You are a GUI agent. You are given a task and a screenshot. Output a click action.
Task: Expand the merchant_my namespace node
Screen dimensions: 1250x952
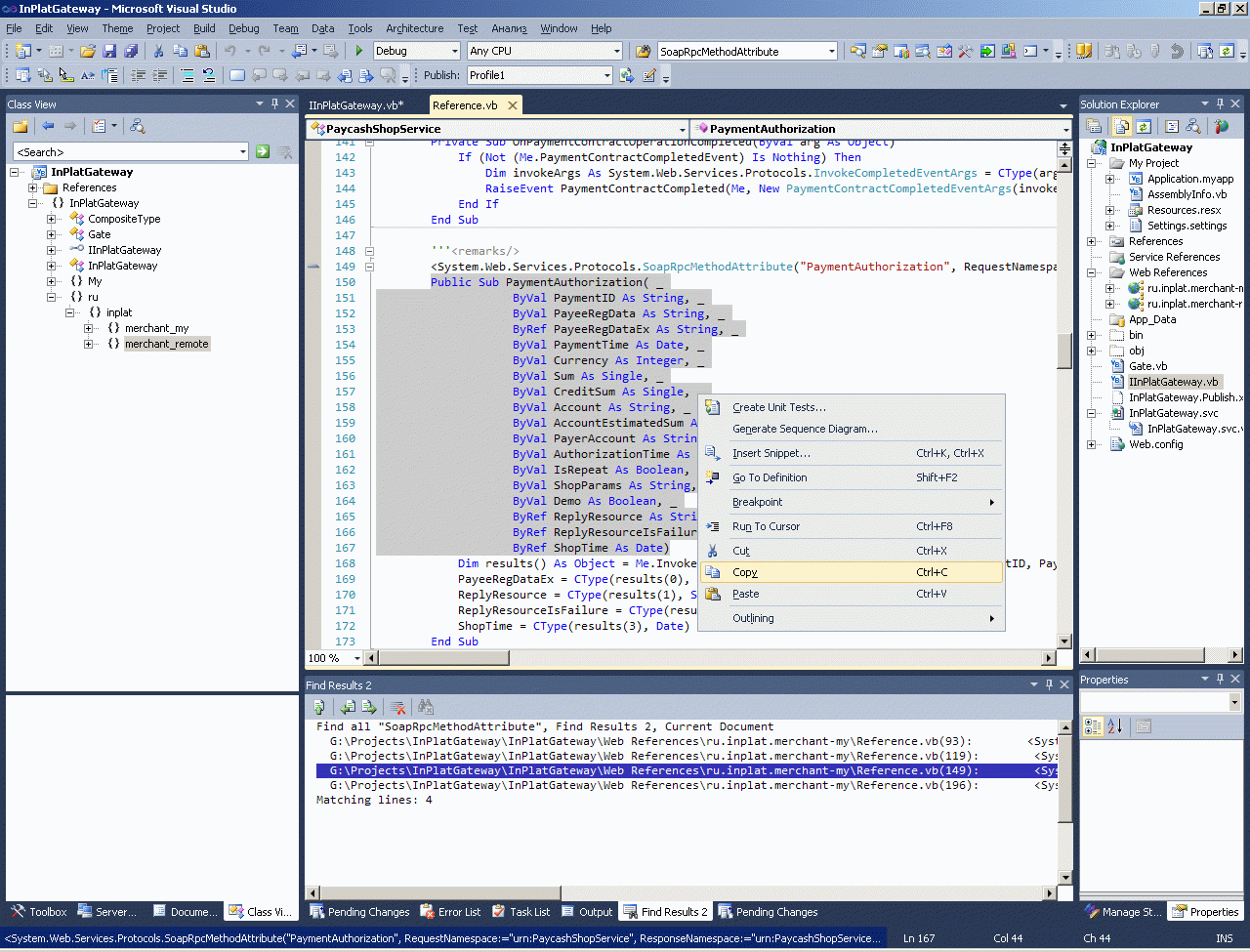tap(88, 328)
